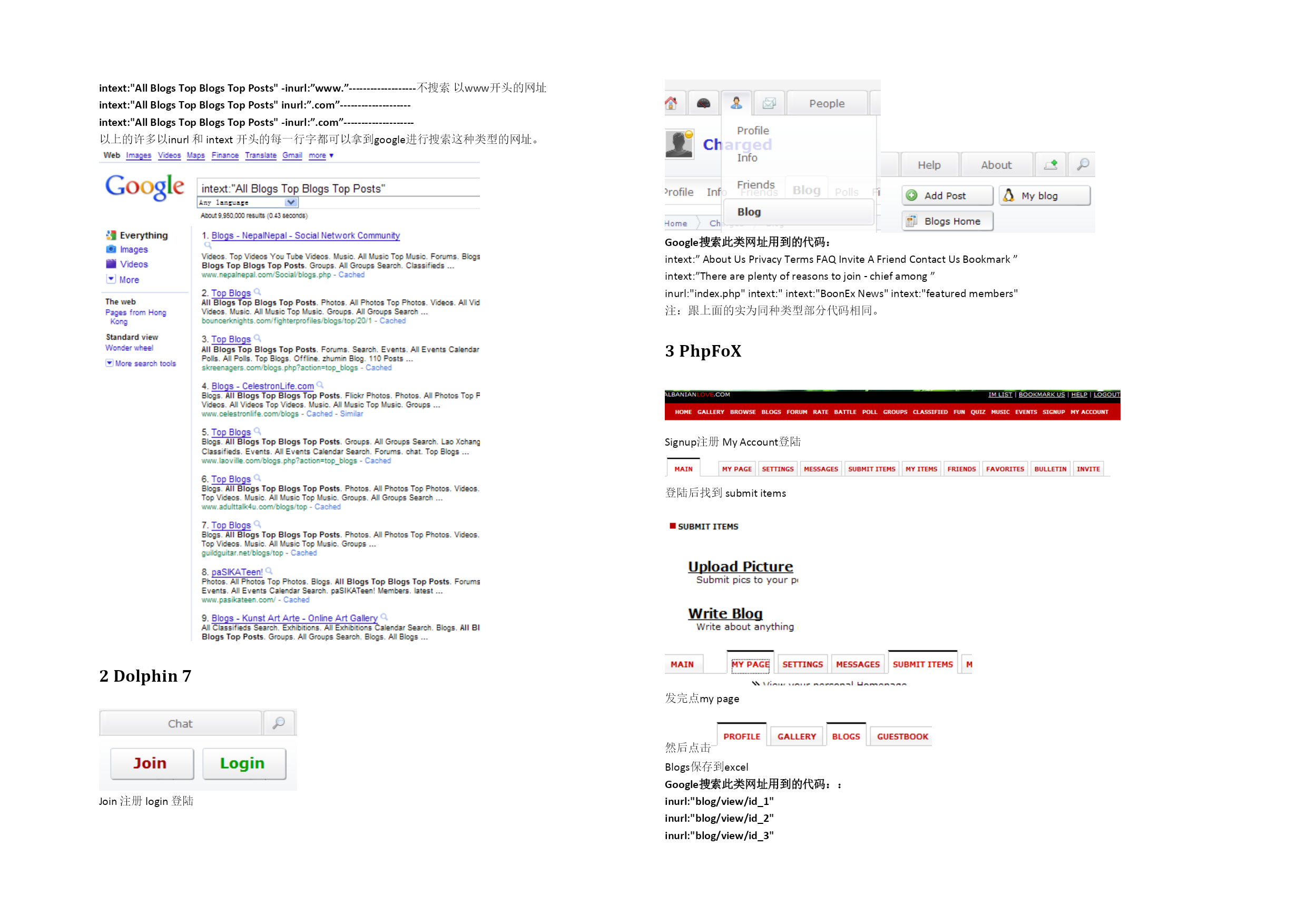The height and width of the screenshot is (924, 1307).
Task: Click preview magnifier beside bouncerknights Top Blogs result
Action: 257,292
